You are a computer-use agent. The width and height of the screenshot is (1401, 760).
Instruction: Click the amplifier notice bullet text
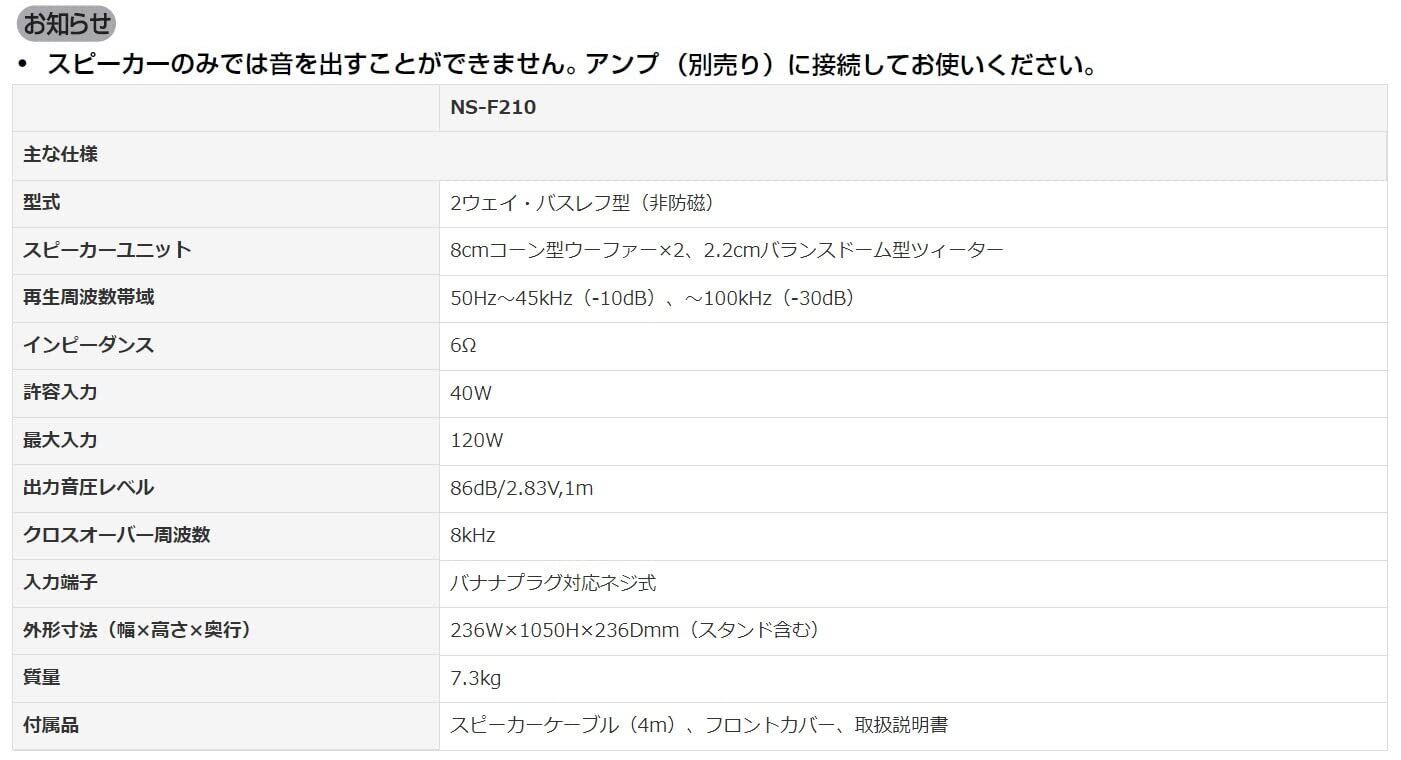(x=572, y=66)
